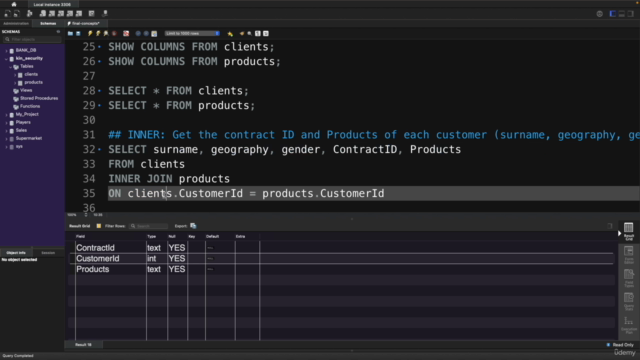Create a new table via toolbar
The height and width of the screenshot is (360, 640).
[52, 13]
